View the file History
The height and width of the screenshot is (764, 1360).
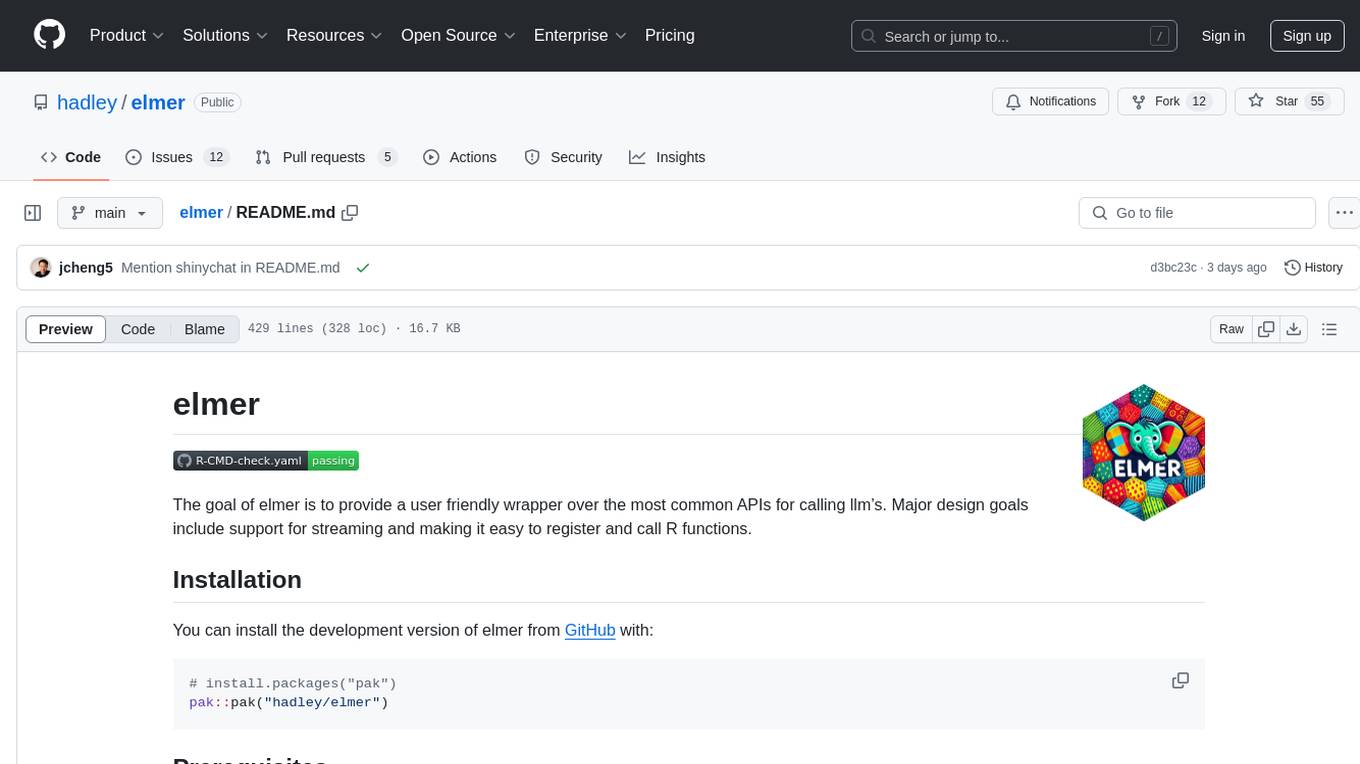[1313, 268]
